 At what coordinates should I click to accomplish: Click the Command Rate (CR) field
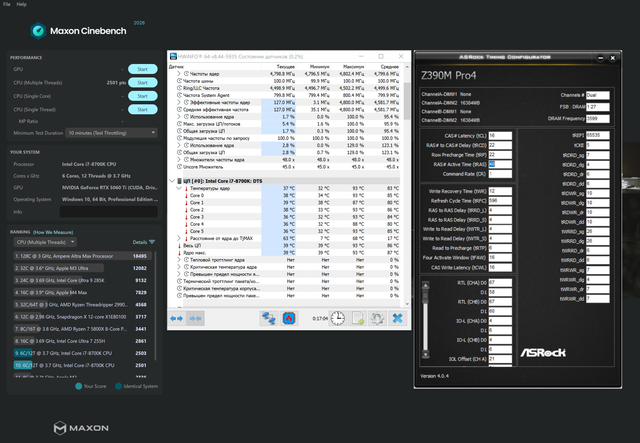click(500, 174)
